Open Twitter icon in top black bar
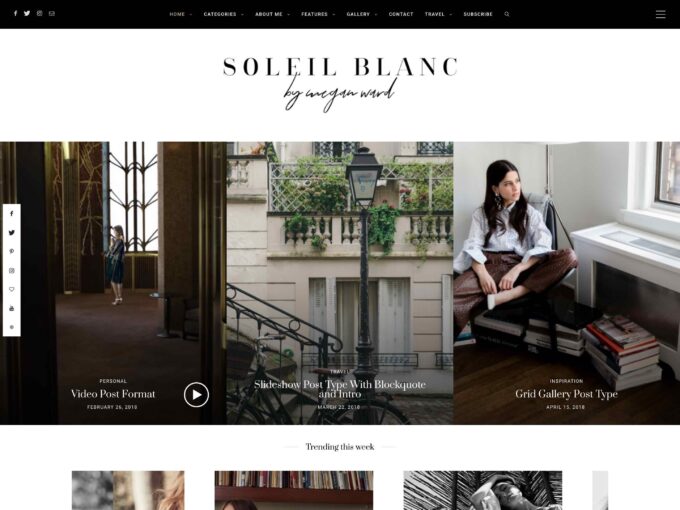 click(x=27, y=13)
